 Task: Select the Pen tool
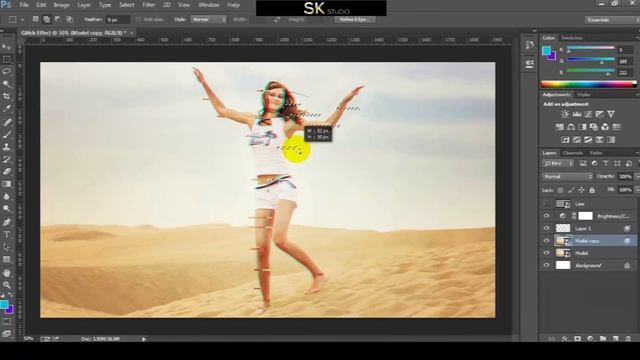7,222
